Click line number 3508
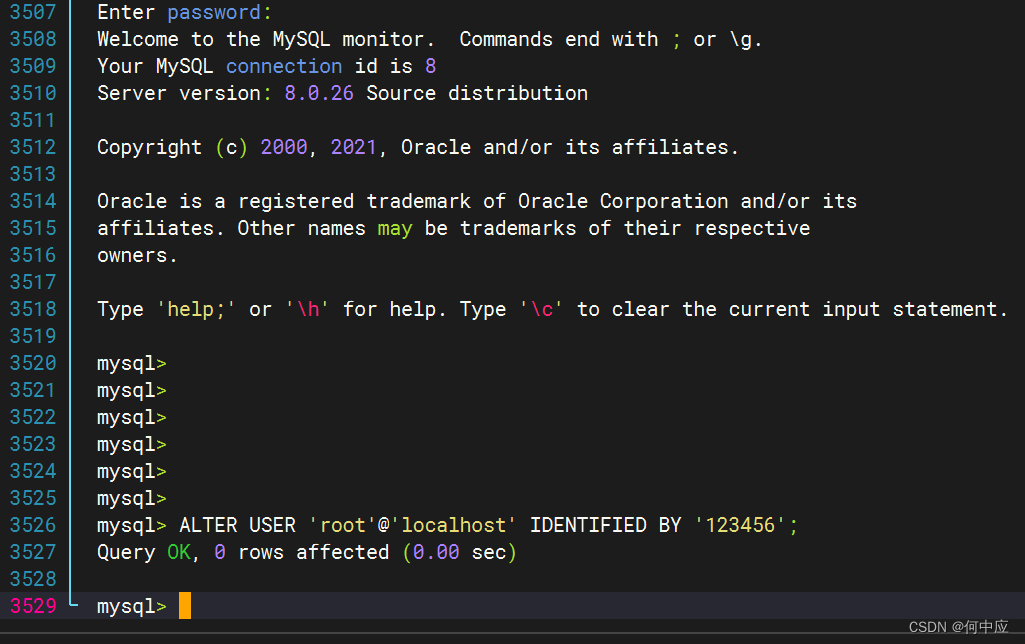 (x=33, y=39)
